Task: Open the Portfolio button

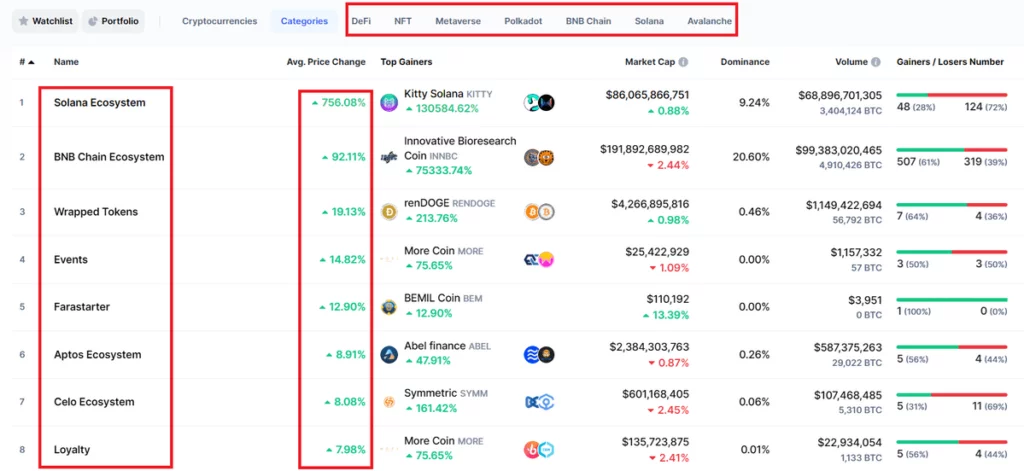Action: pyautogui.click(x=113, y=21)
